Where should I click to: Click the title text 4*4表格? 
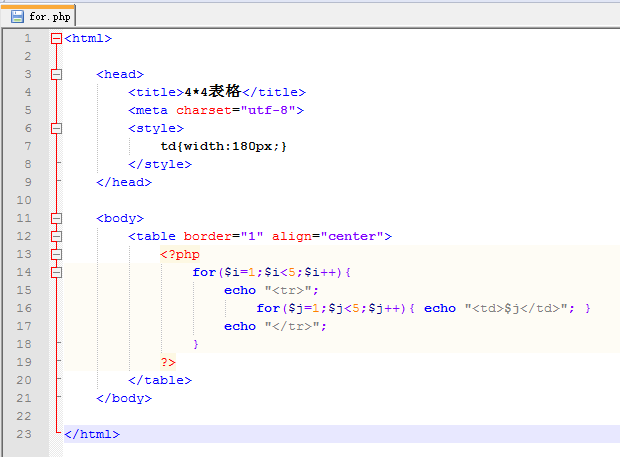tap(212, 92)
